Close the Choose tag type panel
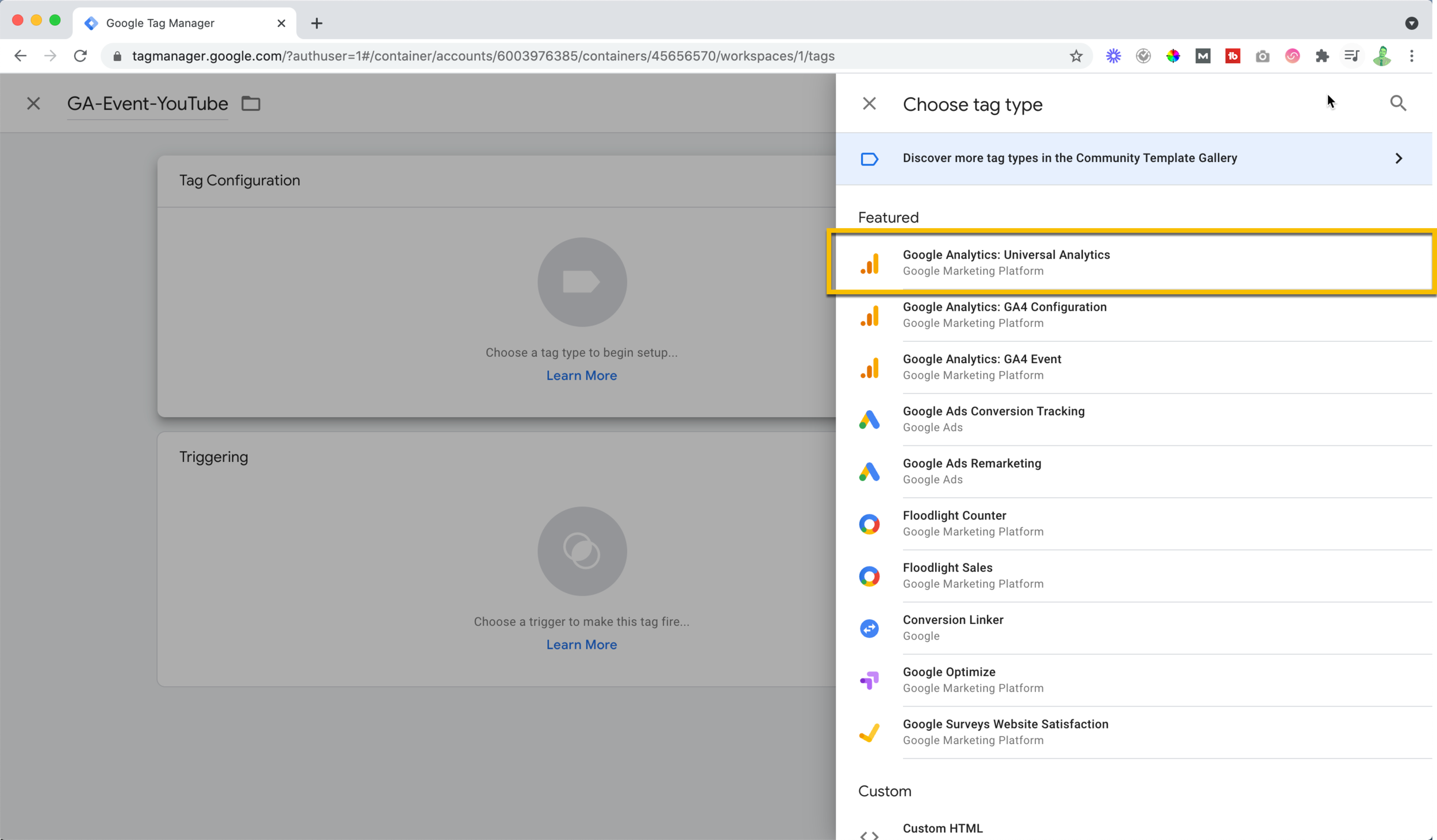The height and width of the screenshot is (840, 1437). [x=869, y=104]
